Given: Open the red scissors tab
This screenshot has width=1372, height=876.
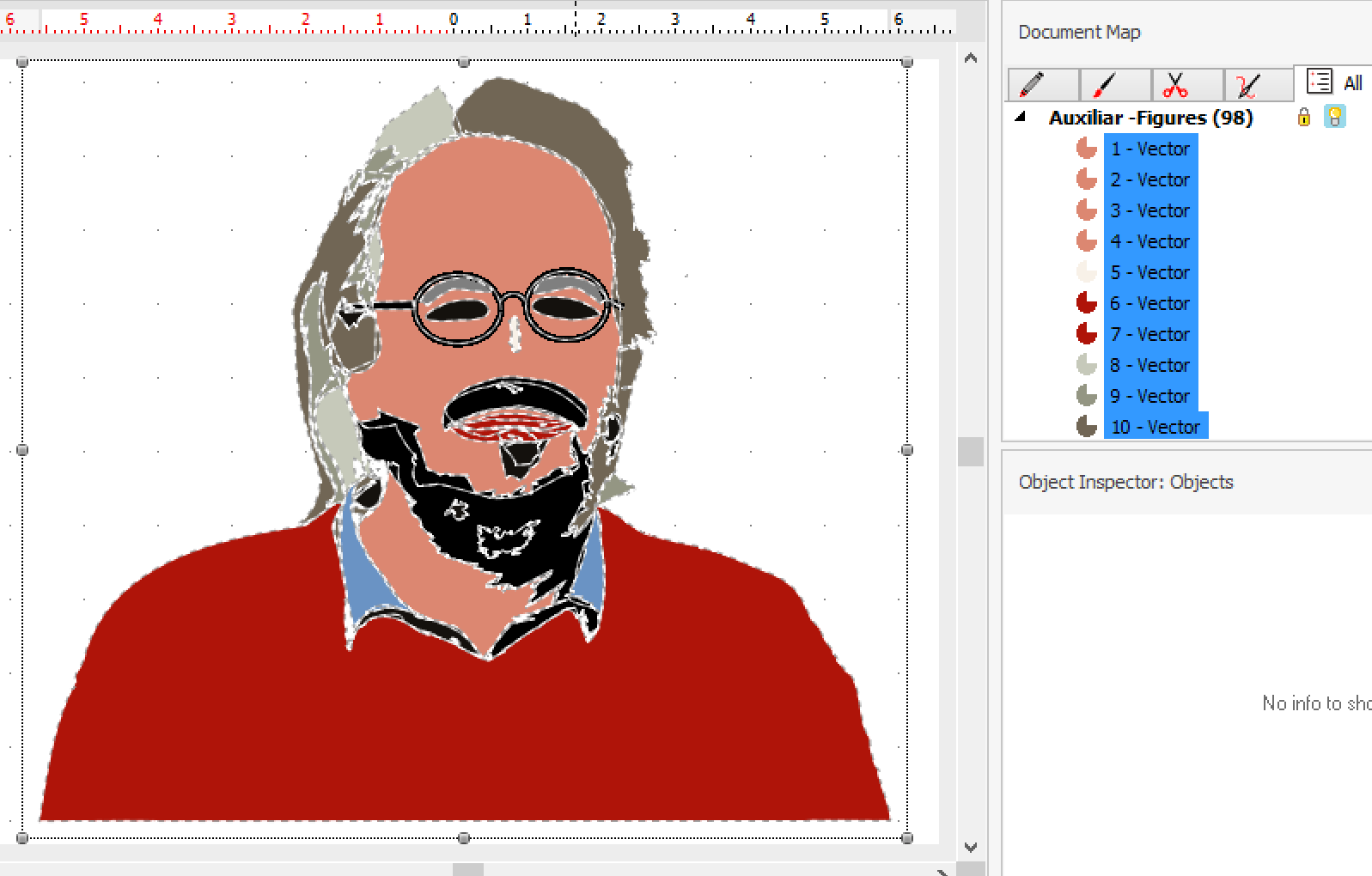Looking at the screenshot, I should pos(1186,85).
